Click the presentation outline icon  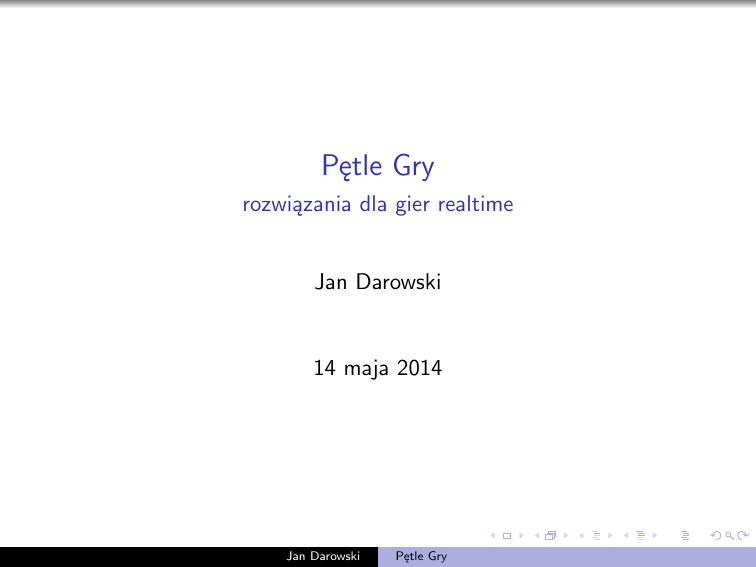coord(684,537)
